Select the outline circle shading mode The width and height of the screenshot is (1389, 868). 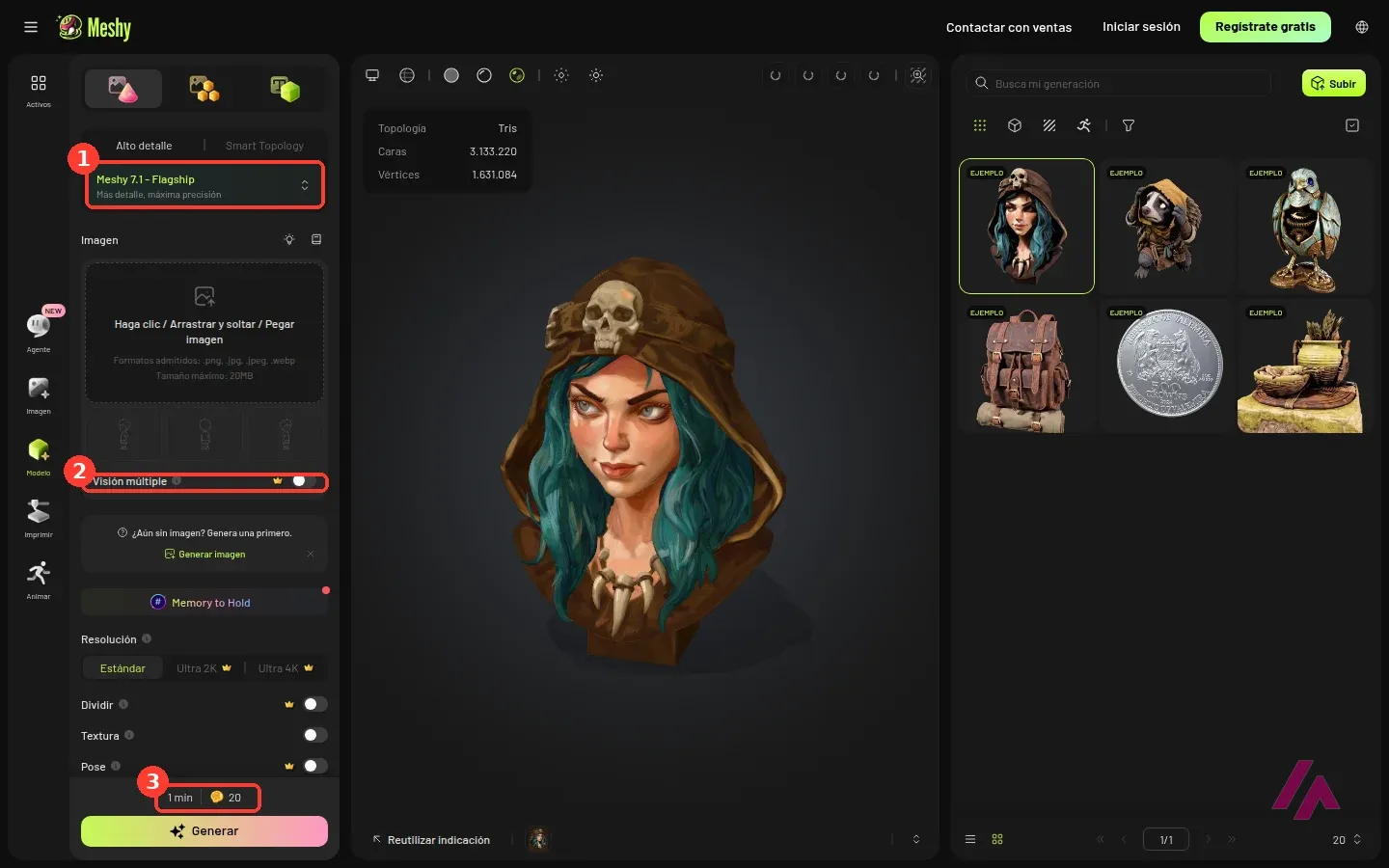pyautogui.click(x=484, y=75)
